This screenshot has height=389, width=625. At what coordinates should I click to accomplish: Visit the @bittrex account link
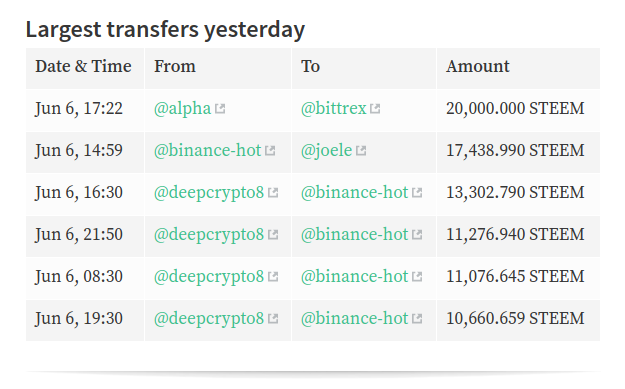[x=334, y=108]
